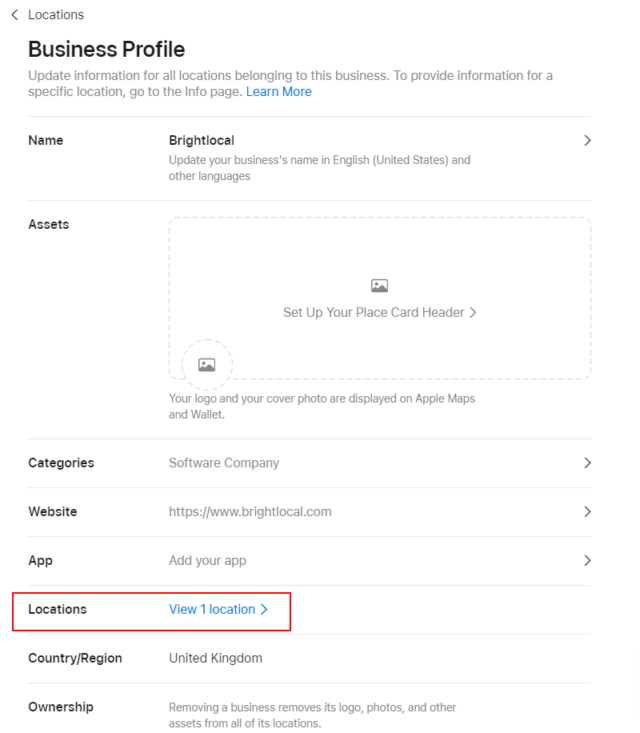Click the Add your app field
The width and height of the screenshot is (640, 733).
pyautogui.click(x=207, y=561)
